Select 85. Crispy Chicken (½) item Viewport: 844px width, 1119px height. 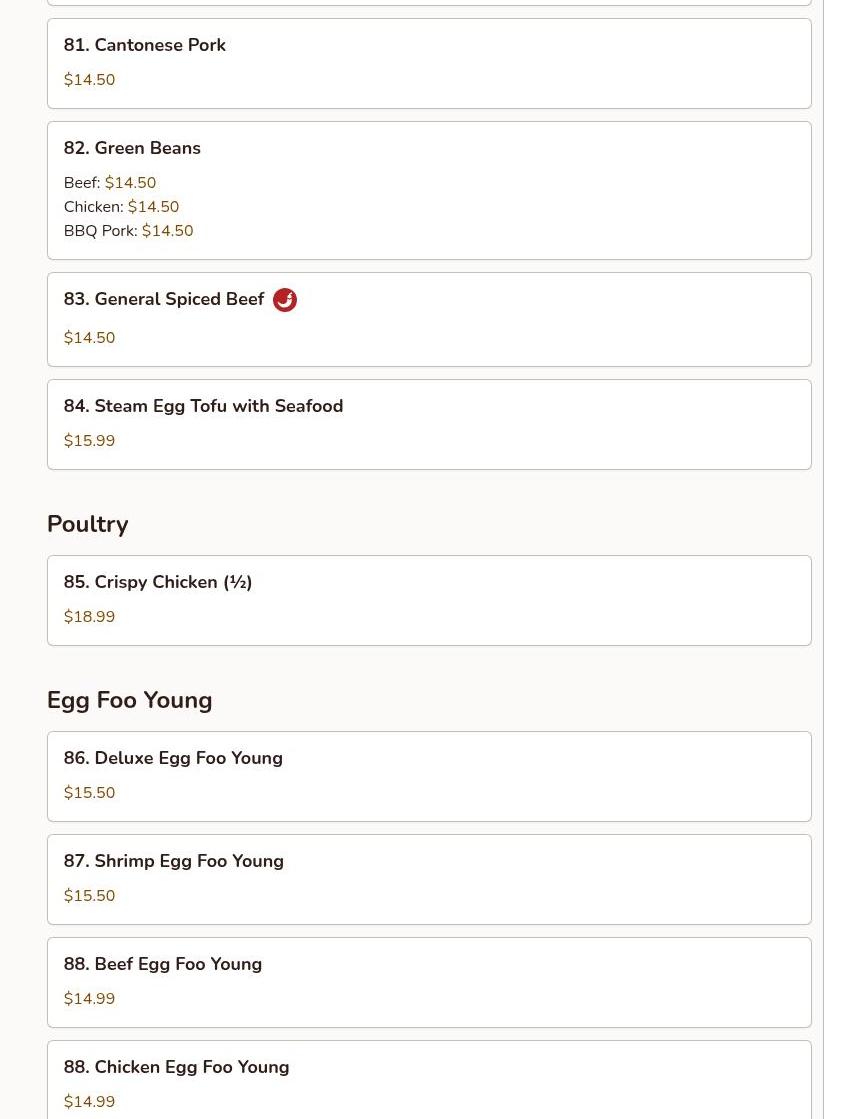(x=429, y=601)
